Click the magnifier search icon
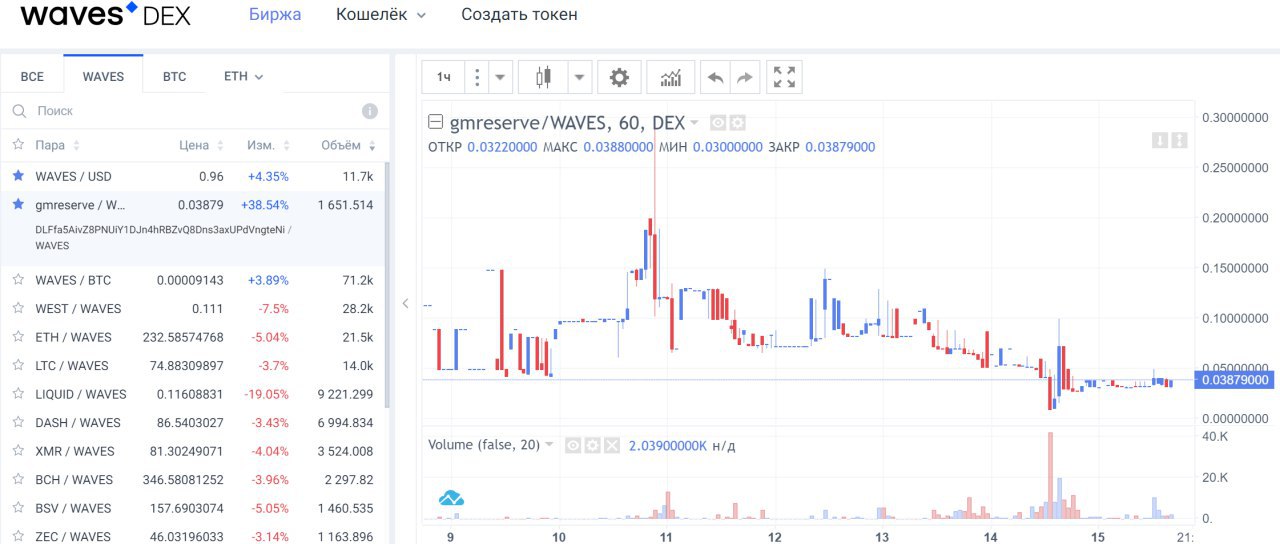Screen dimensions: 1280x544 click(18, 111)
